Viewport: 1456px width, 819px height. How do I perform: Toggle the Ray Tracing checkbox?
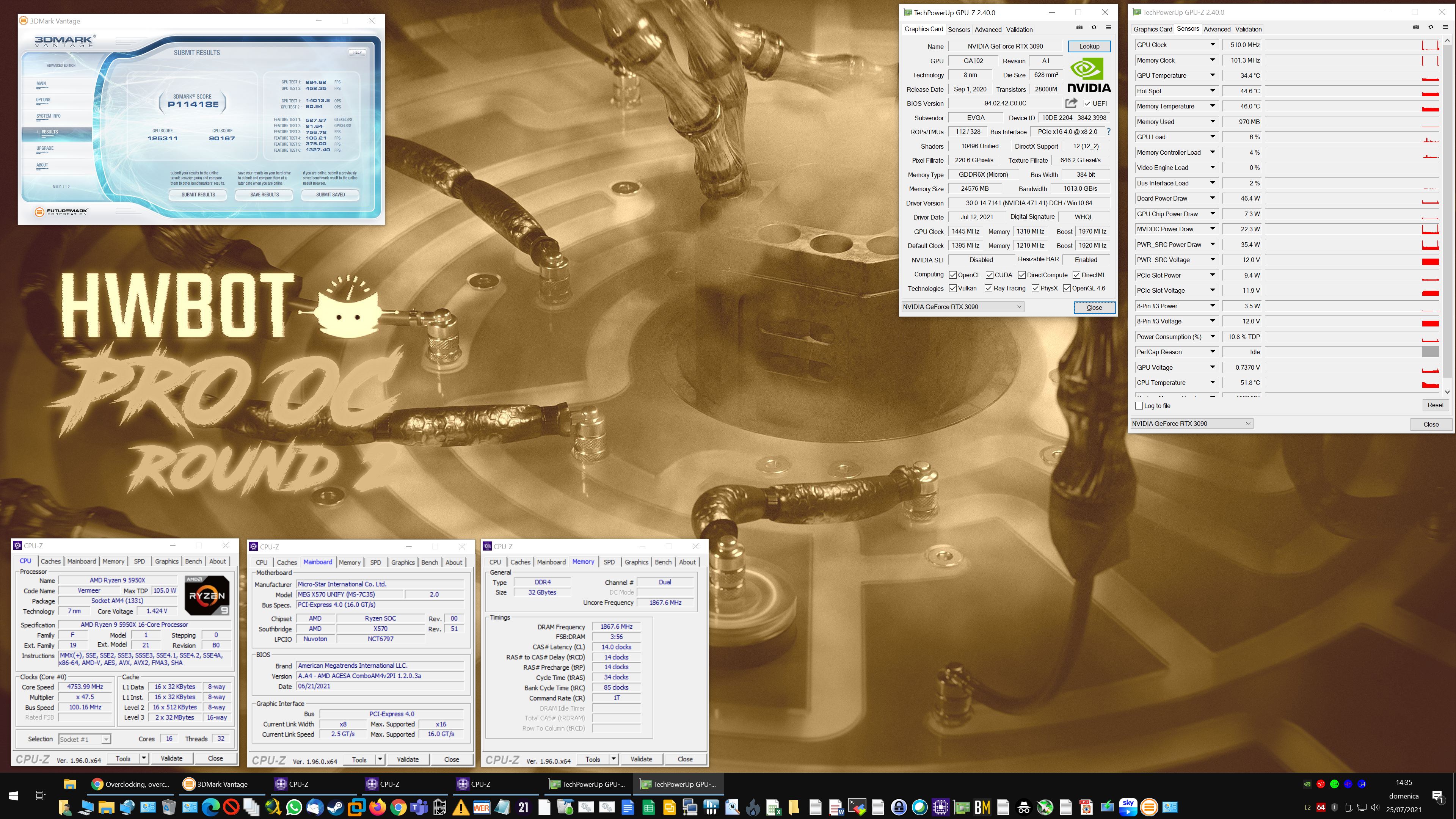tap(988, 288)
